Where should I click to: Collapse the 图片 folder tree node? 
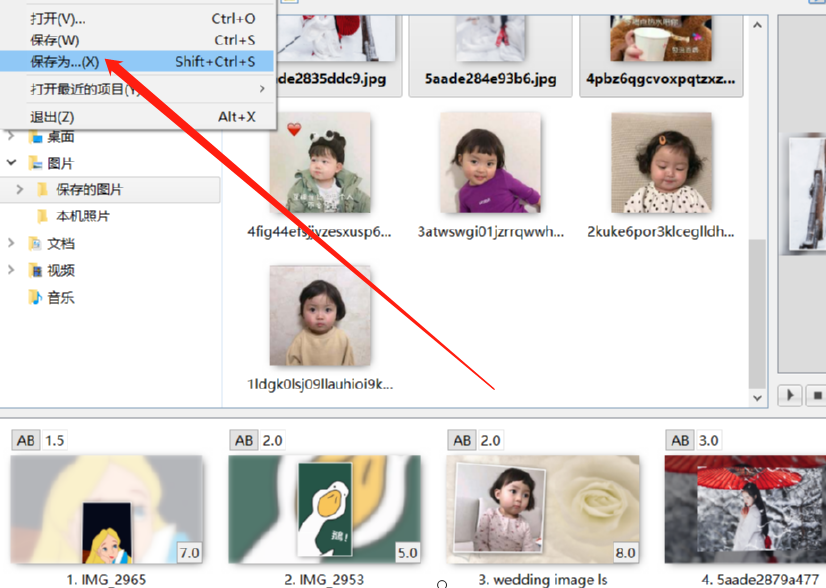12,163
